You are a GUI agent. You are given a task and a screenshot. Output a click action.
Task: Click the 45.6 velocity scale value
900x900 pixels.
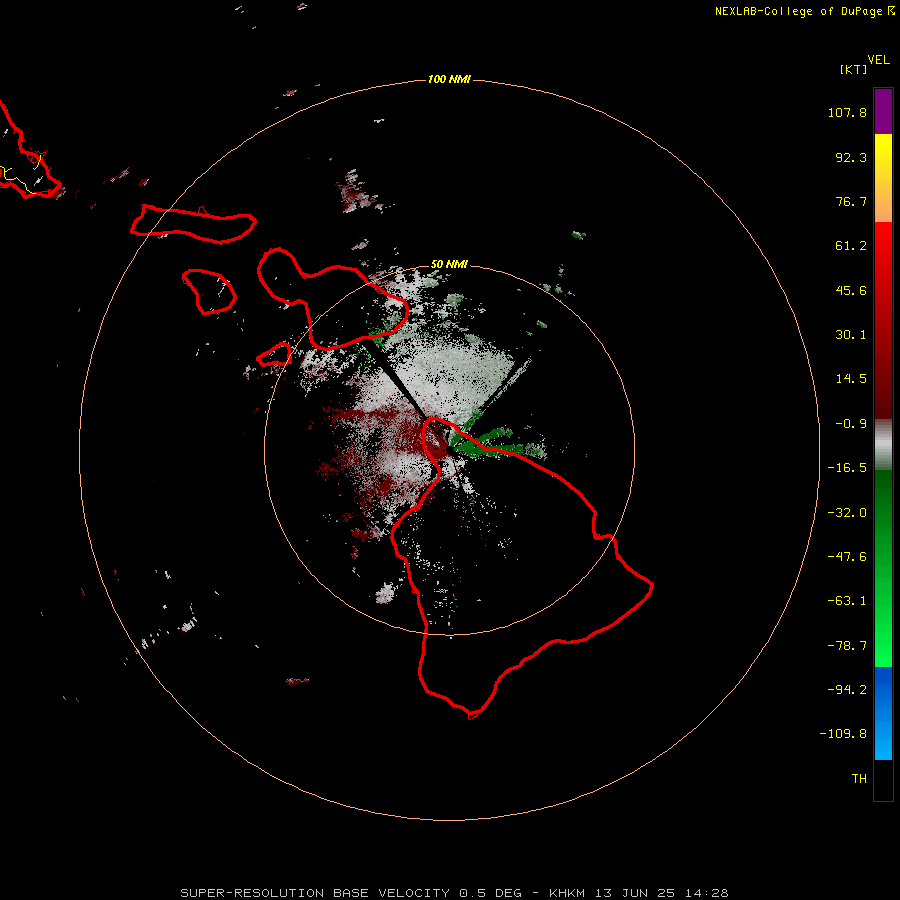coord(851,290)
